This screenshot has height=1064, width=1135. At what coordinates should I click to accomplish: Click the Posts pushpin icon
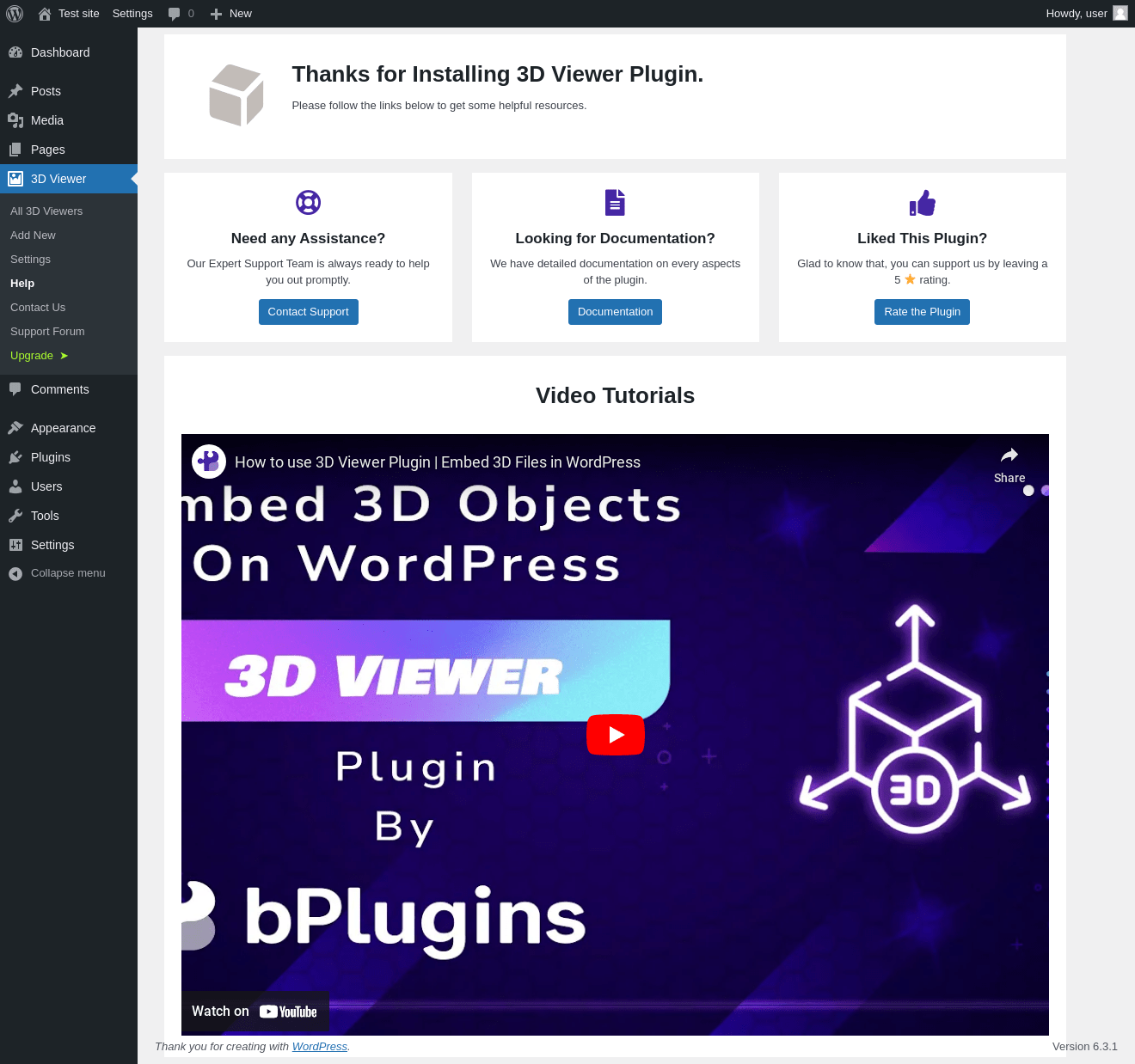[15, 91]
